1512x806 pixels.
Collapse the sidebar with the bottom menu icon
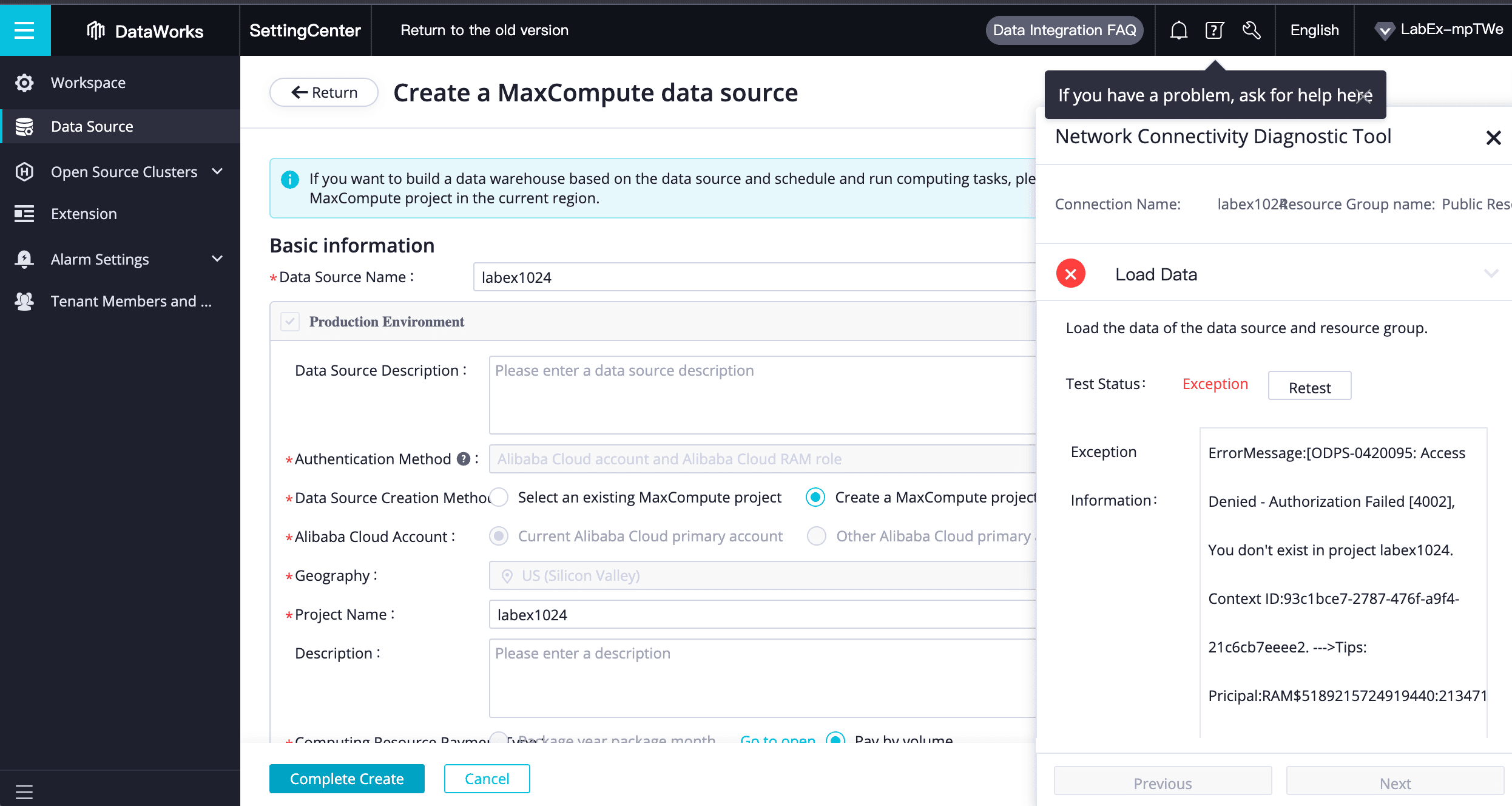coord(24,791)
